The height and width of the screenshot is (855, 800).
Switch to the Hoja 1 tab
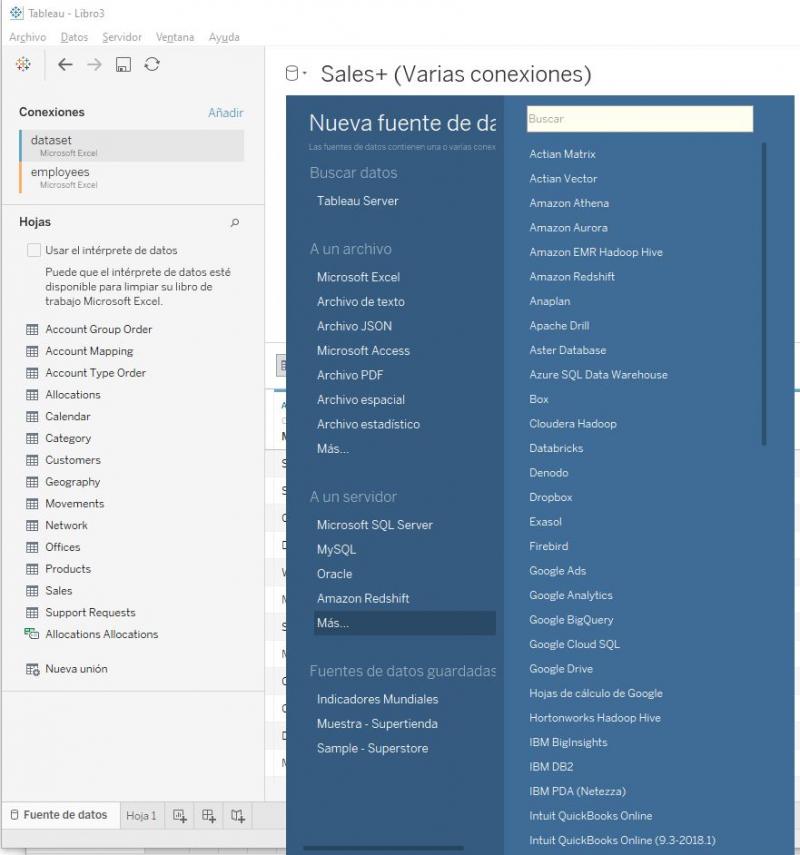pyautogui.click(x=141, y=816)
